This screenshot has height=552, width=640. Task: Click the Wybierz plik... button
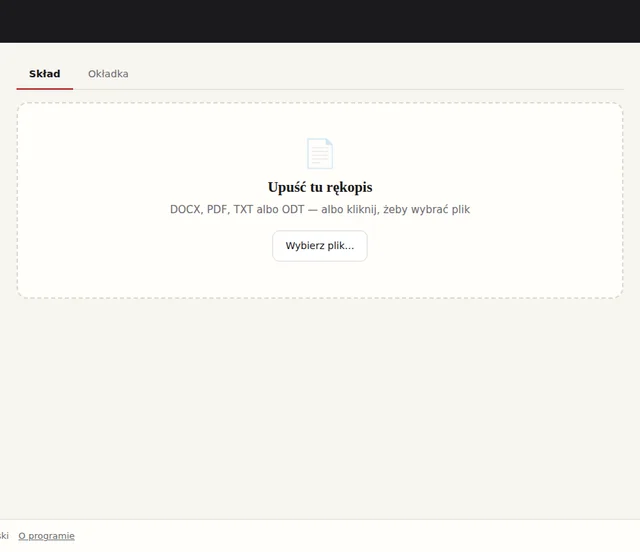(320, 246)
